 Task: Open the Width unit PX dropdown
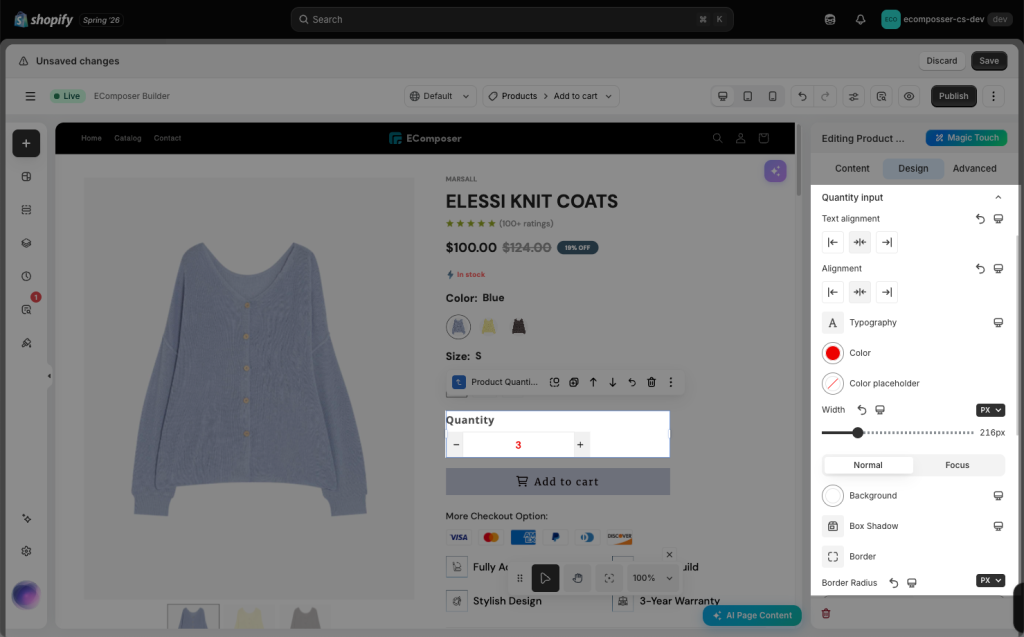(990, 410)
